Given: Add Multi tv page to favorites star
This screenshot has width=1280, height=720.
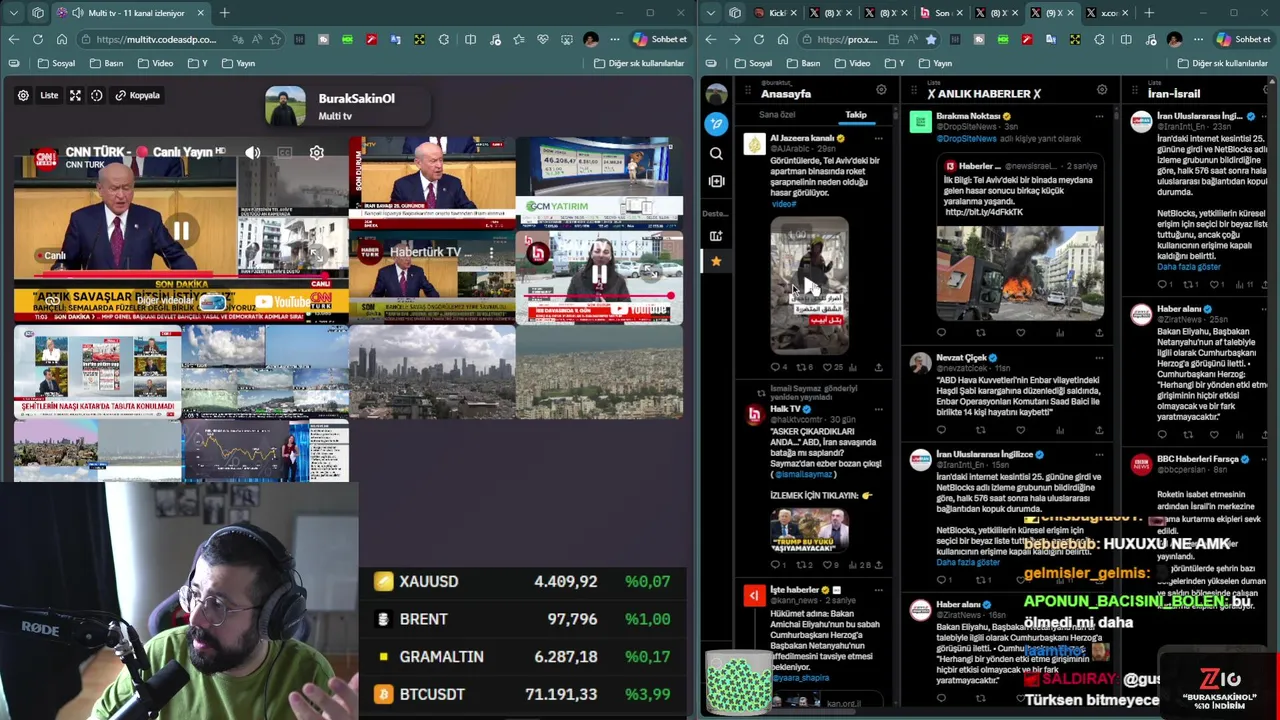Looking at the screenshot, I should click(275, 39).
